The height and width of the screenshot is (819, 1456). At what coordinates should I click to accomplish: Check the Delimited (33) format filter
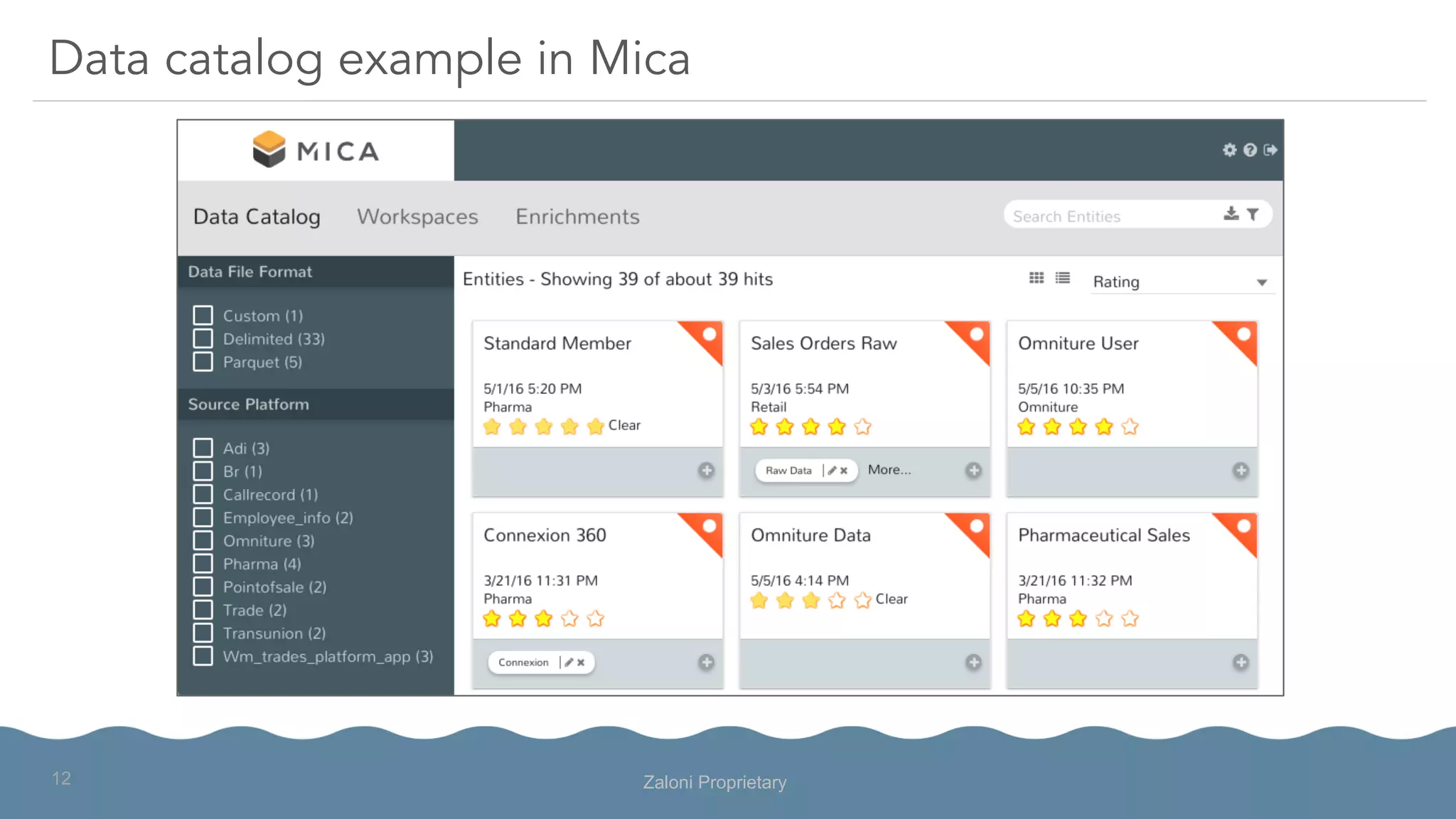(203, 338)
